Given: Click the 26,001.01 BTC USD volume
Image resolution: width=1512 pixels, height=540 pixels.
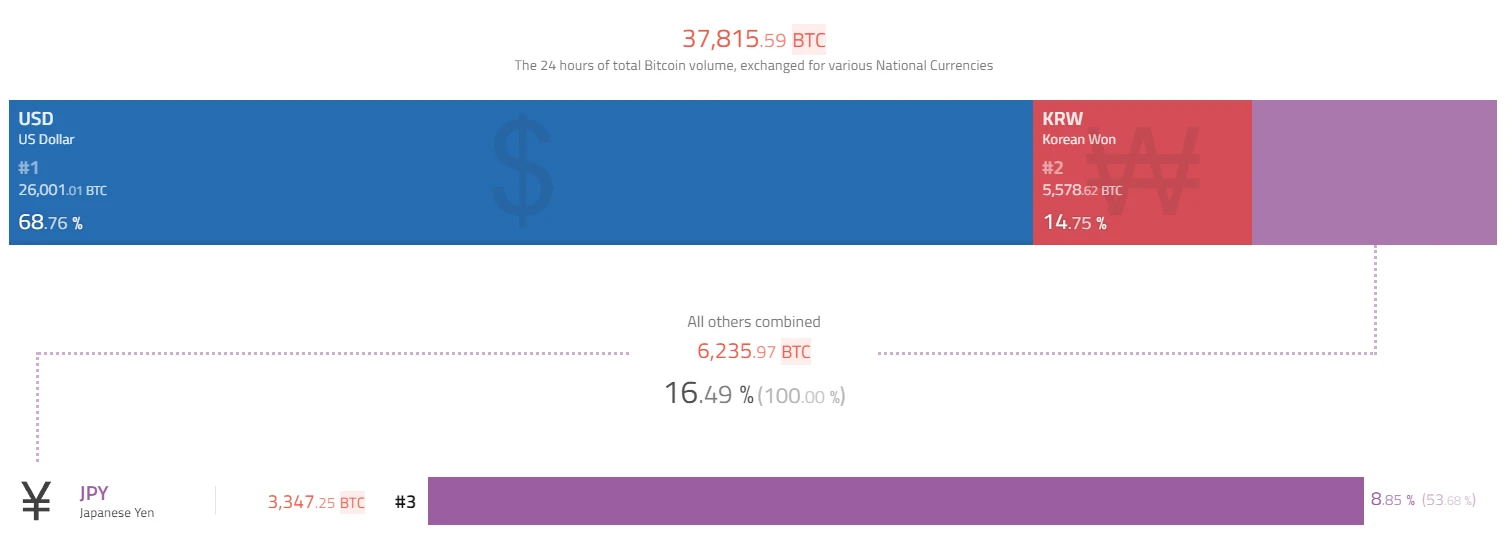Looking at the screenshot, I should pos(62,190).
